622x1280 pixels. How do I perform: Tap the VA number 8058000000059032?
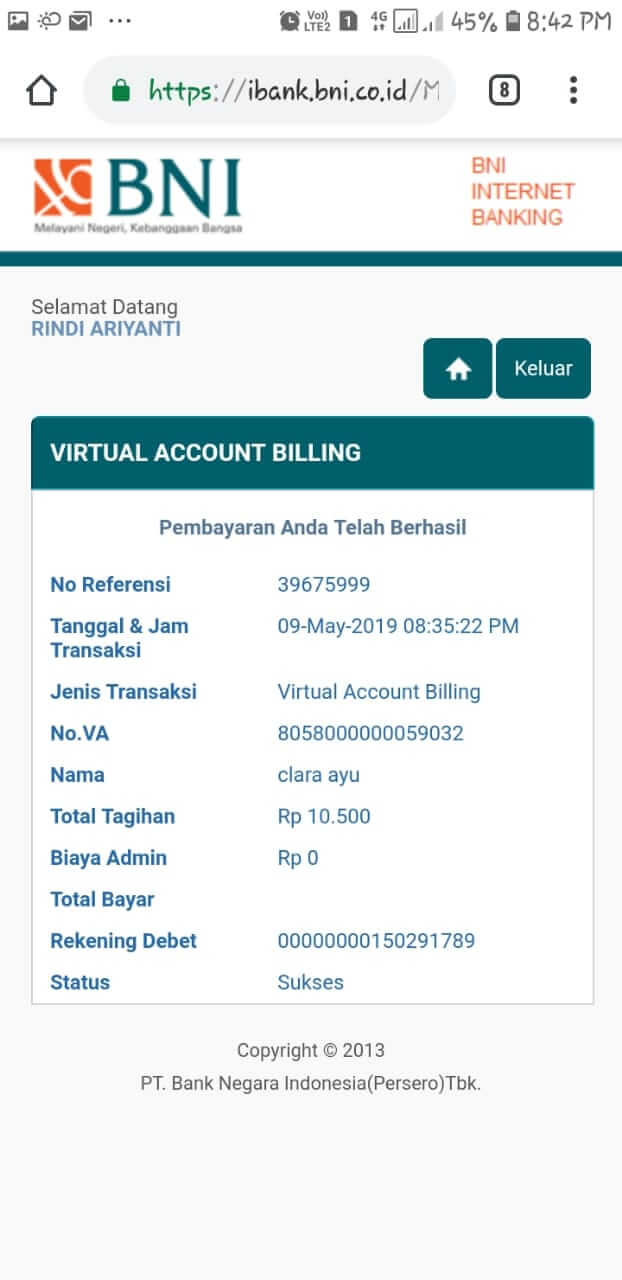click(x=370, y=734)
